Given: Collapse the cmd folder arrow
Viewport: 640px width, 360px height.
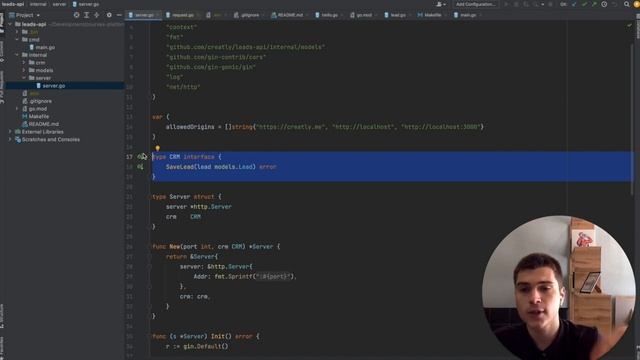Looking at the screenshot, I should (x=17, y=40).
